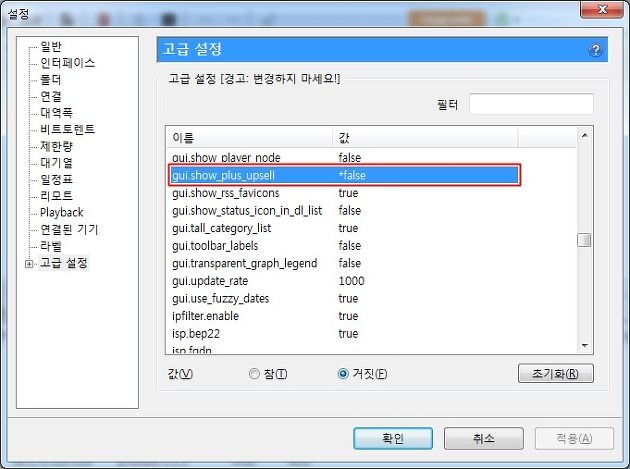Select gui.toolbar_labels row
The height and width of the screenshot is (469, 630).
pos(344,246)
